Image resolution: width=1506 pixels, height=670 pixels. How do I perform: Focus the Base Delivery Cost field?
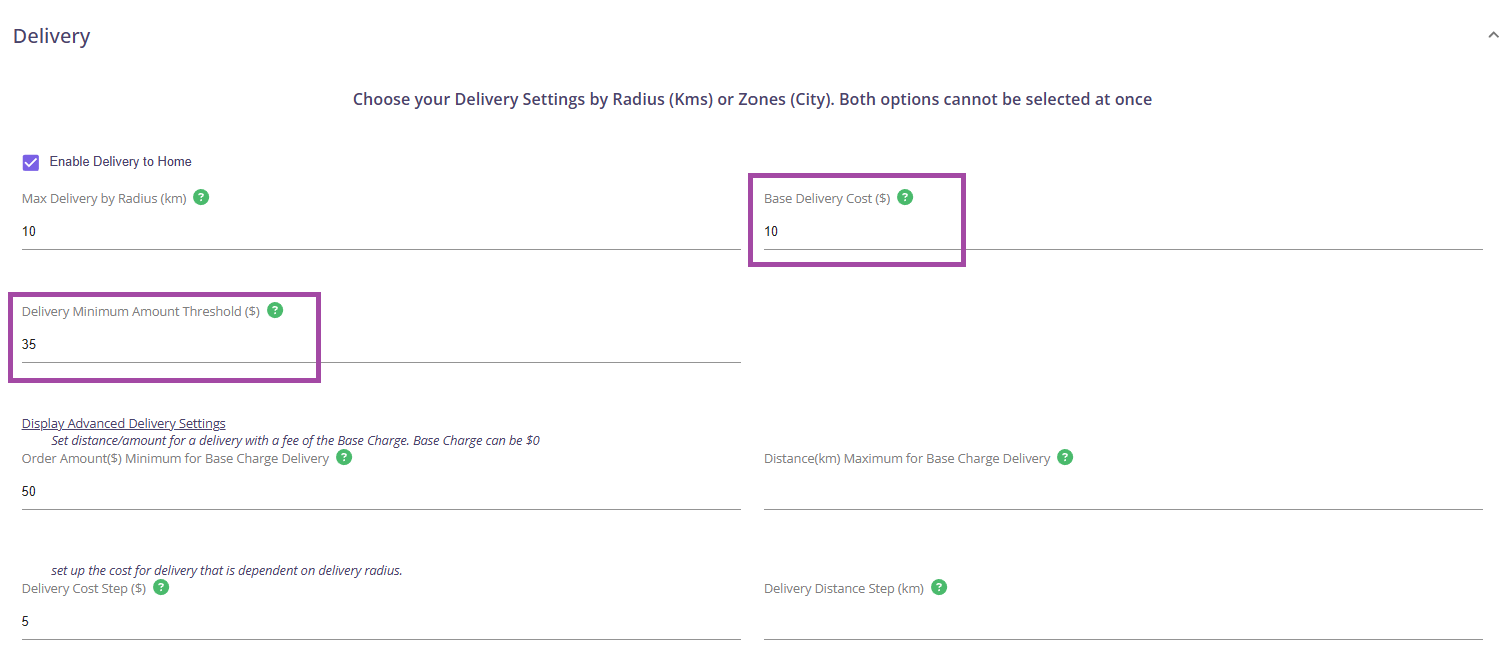1122,231
